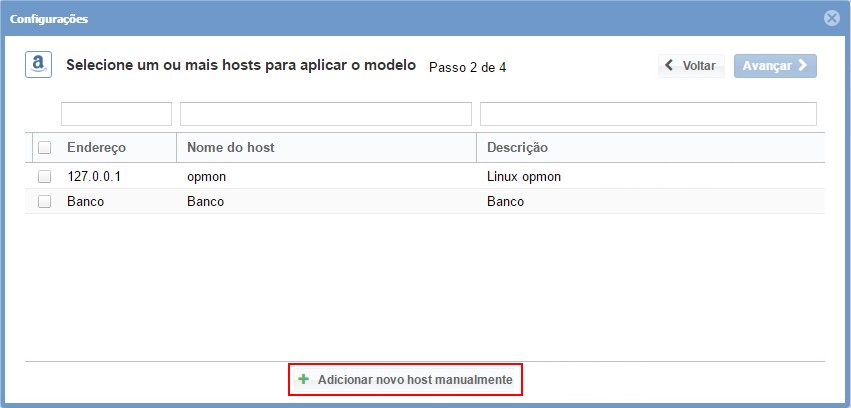Go back with the Voltar button
The width and height of the screenshot is (851, 408).
[x=691, y=66]
